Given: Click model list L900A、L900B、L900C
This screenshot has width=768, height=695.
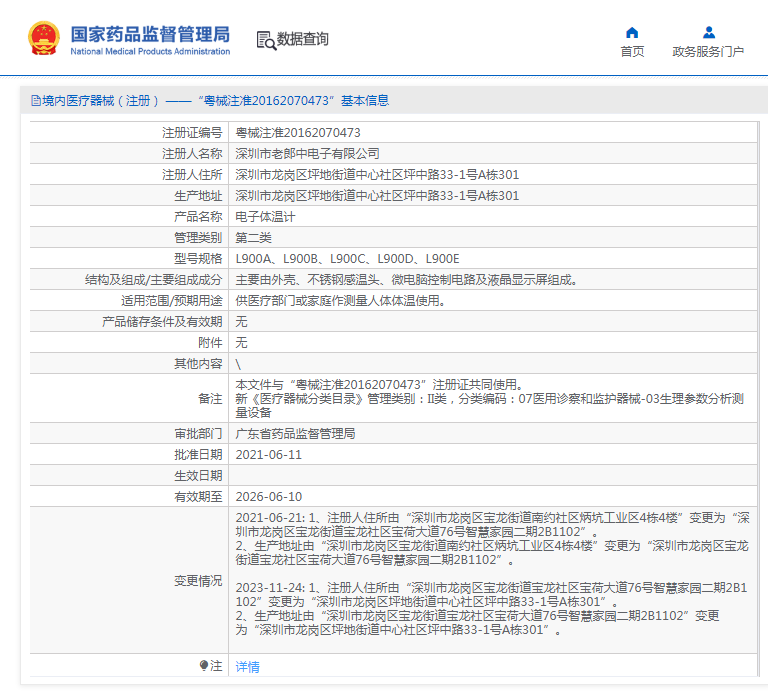Looking at the screenshot, I should (347, 259).
